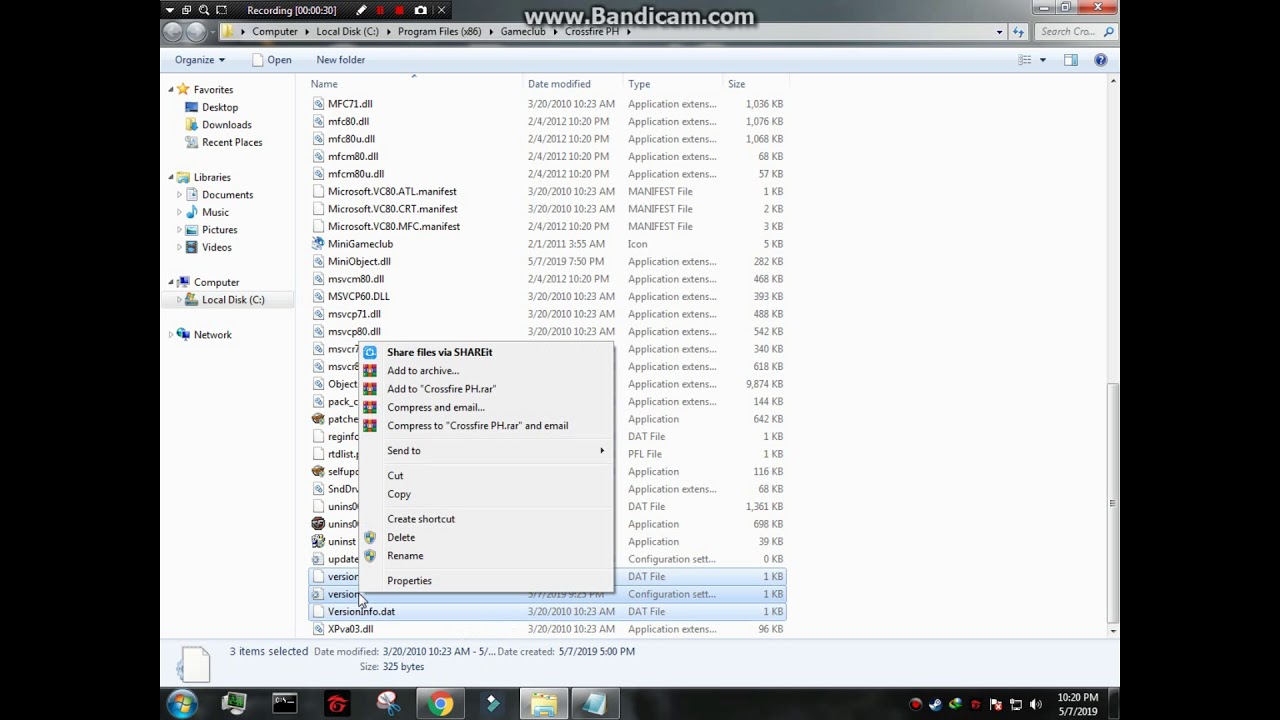This screenshot has width=1280, height=720.
Task: Collapse the Computer tree node
Action: pyautogui.click(x=171, y=282)
